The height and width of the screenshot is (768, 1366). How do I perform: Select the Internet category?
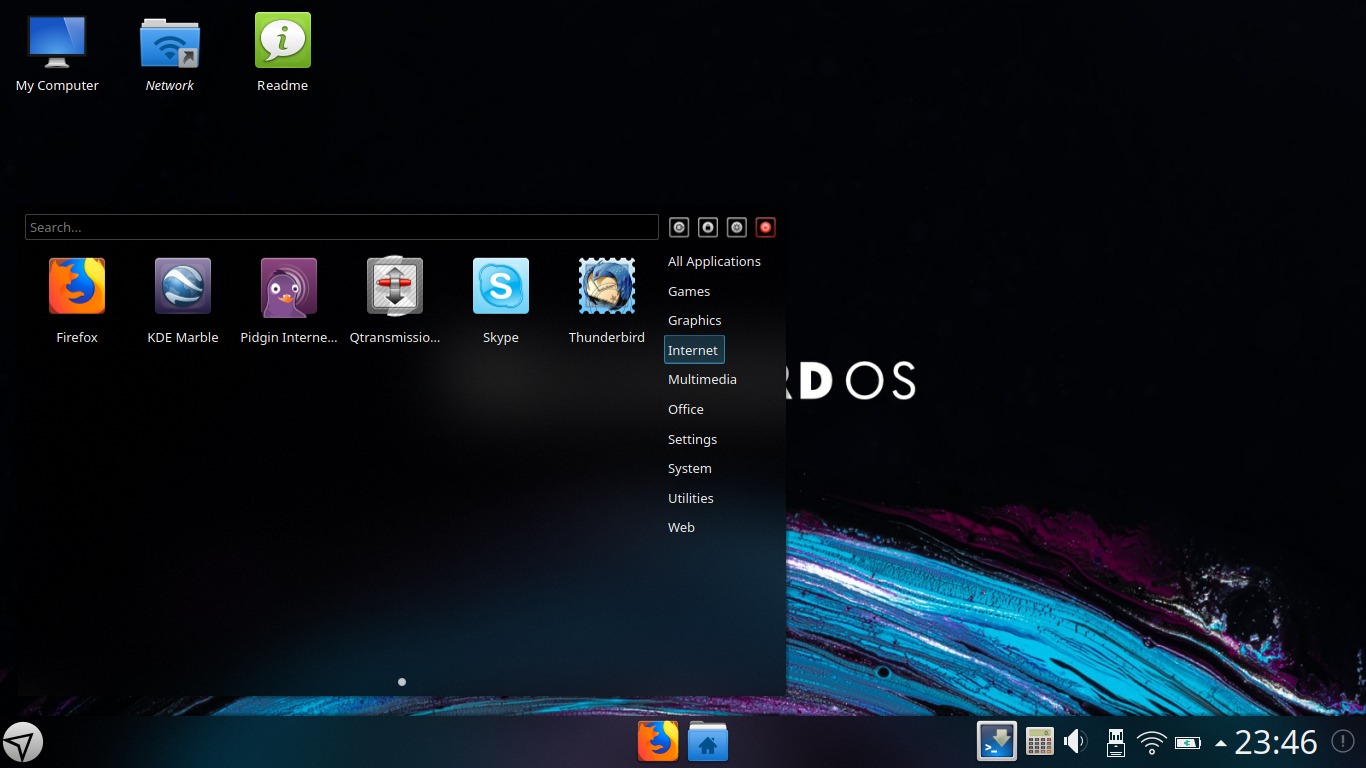click(694, 350)
